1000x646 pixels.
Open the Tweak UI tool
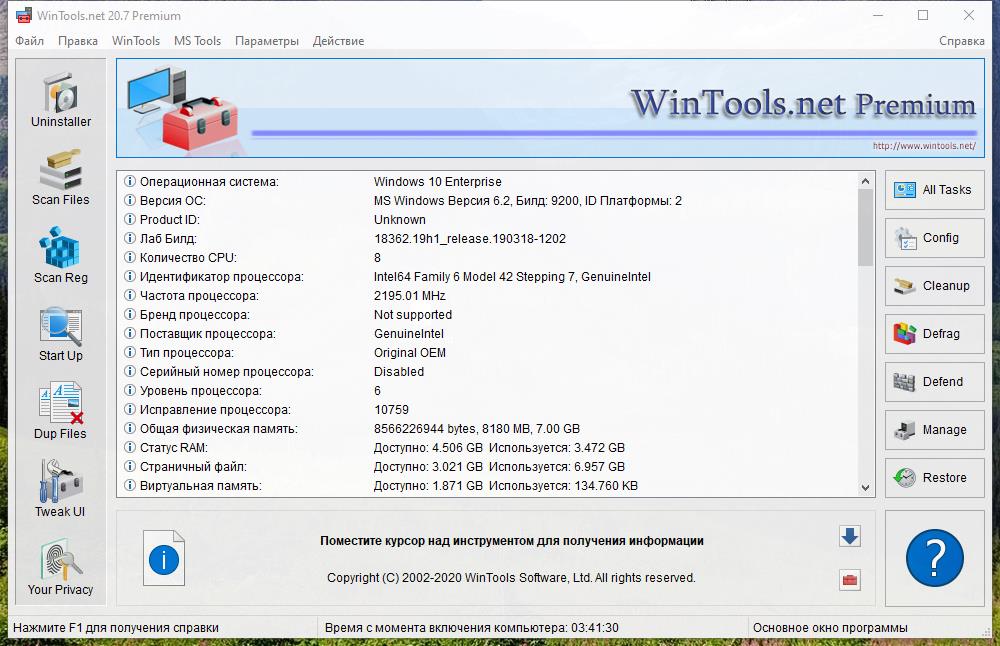(61, 490)
